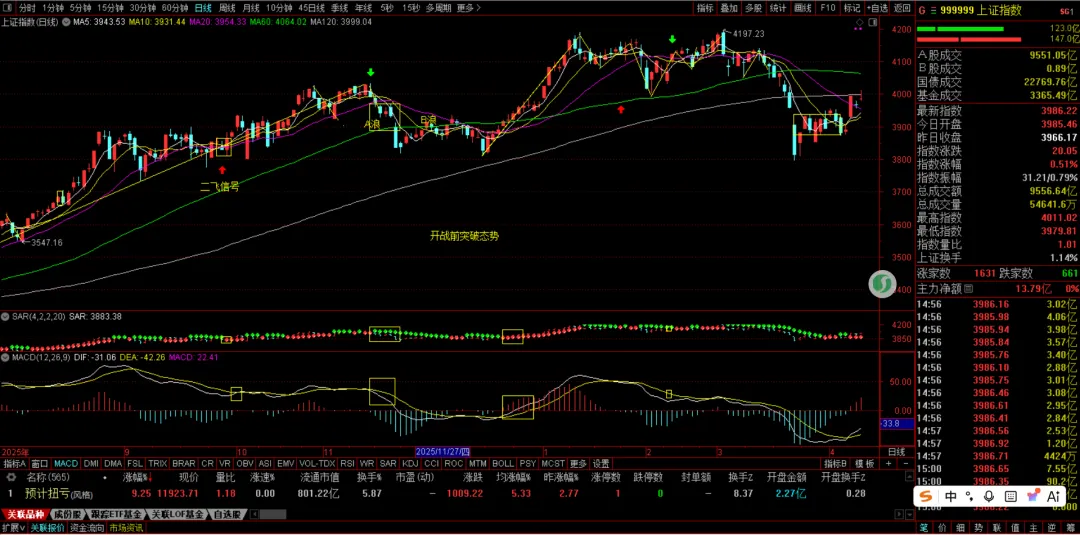The image size is (1080, 535).
Task: Switch chart to 分时 view
Action: pyautogui.click(x=27, y=8)
